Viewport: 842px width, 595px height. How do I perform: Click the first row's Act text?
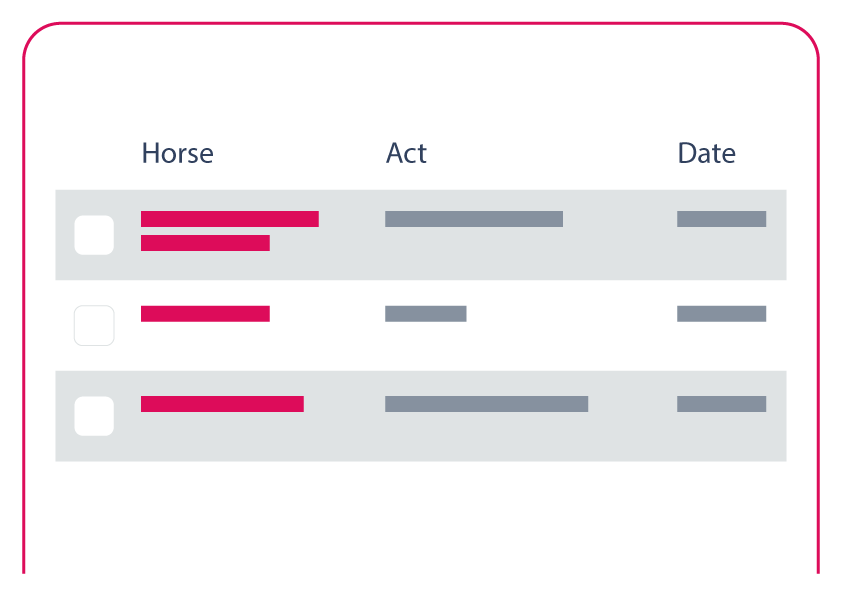(x=473, y=219)
